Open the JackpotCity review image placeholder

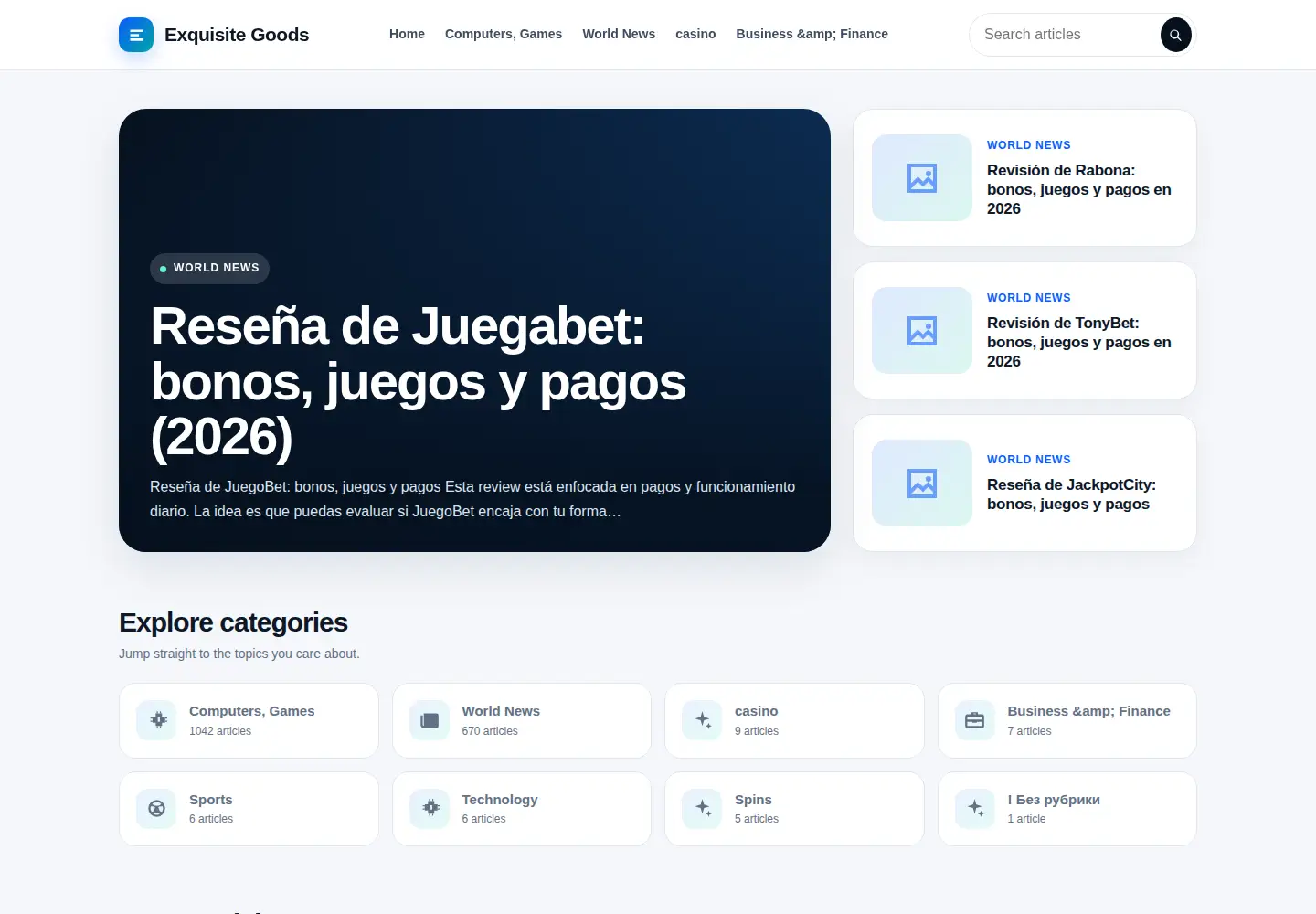point(922,483)
